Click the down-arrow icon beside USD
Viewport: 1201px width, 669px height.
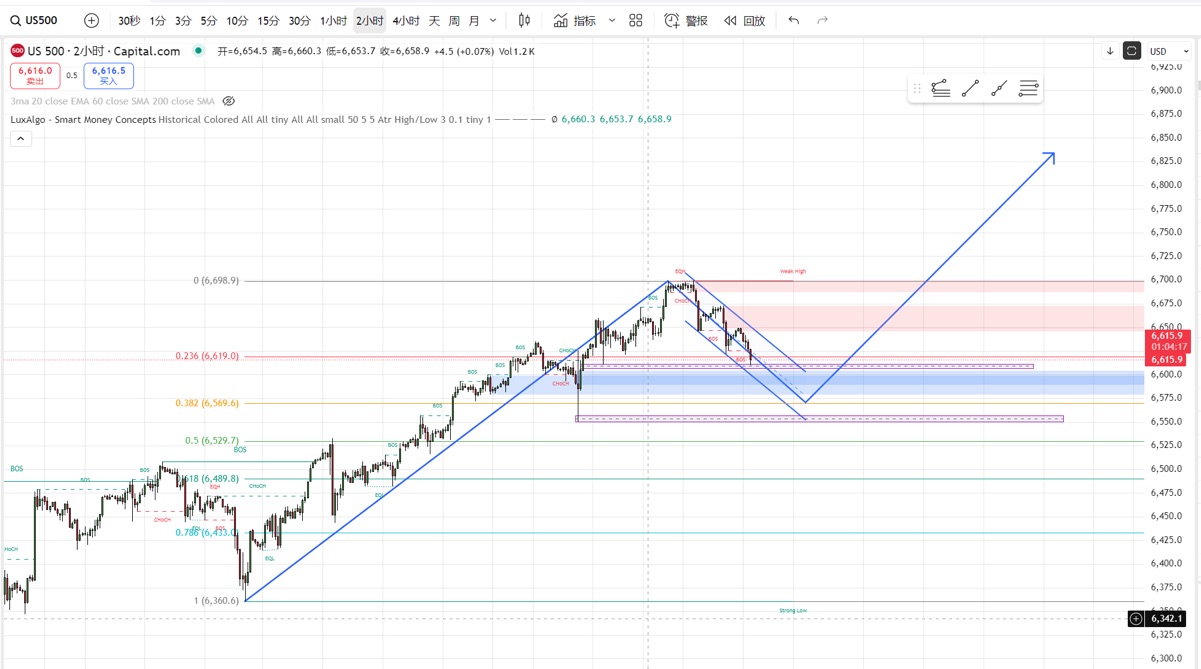[x=1110, y=51]
